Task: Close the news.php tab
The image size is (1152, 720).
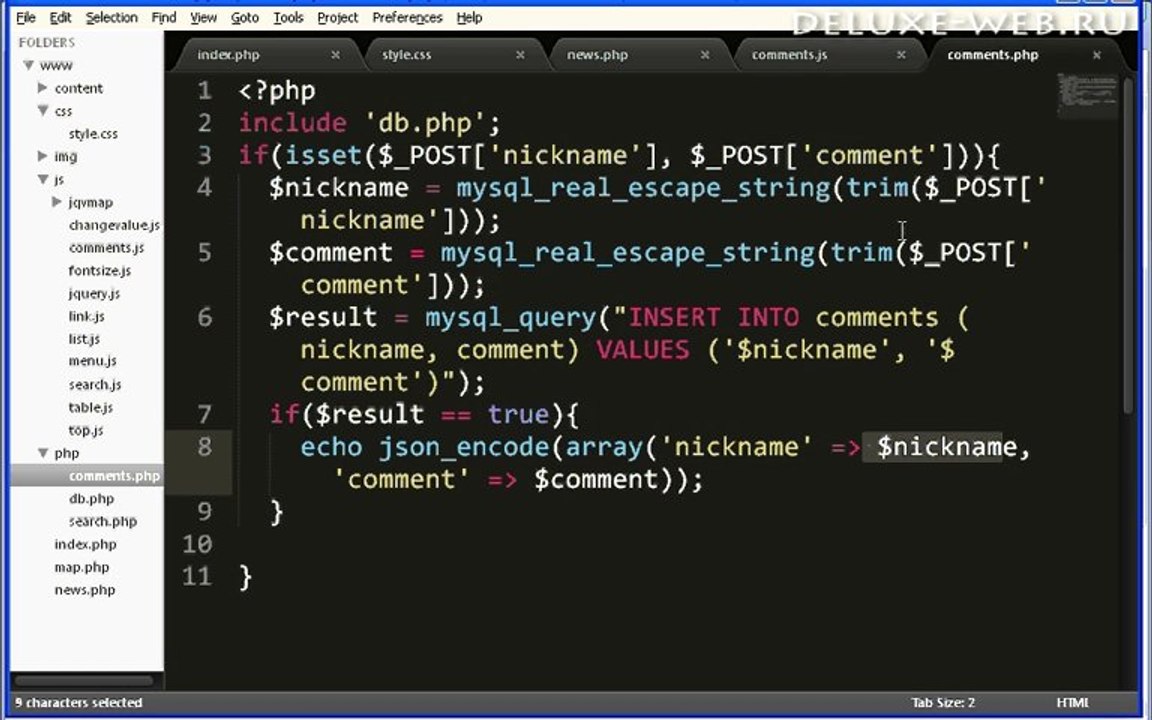Action: pos(705,55)
